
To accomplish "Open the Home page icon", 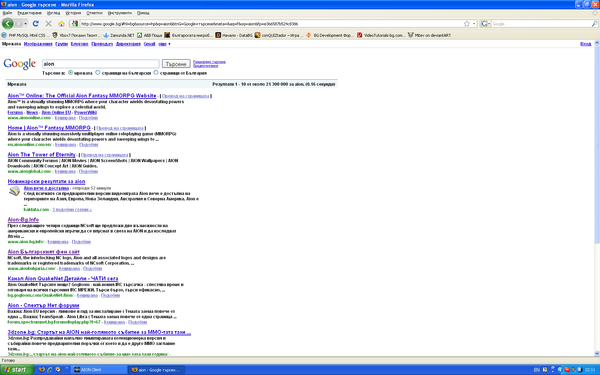I will coord(61,24).
